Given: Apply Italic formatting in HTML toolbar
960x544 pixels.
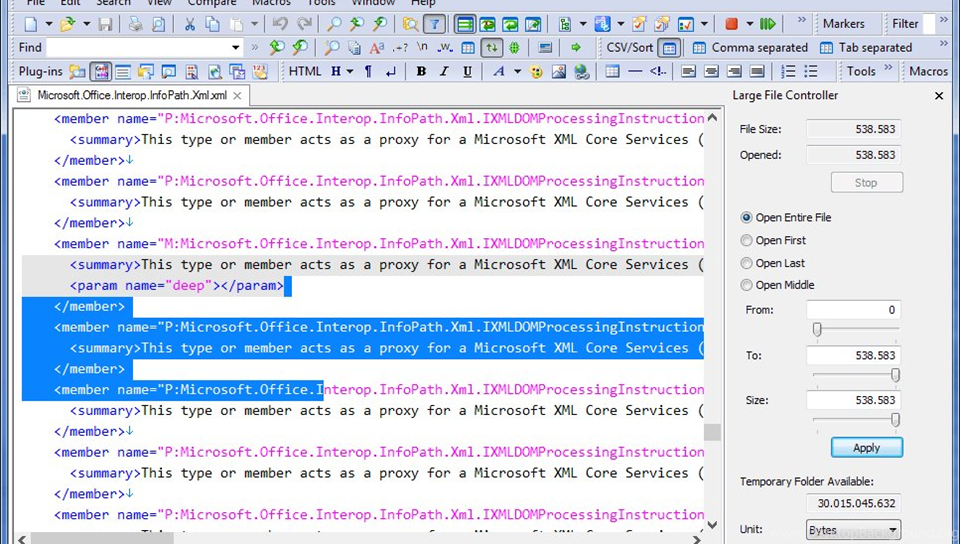Looking at the screenshot, I should click(444, 72).
